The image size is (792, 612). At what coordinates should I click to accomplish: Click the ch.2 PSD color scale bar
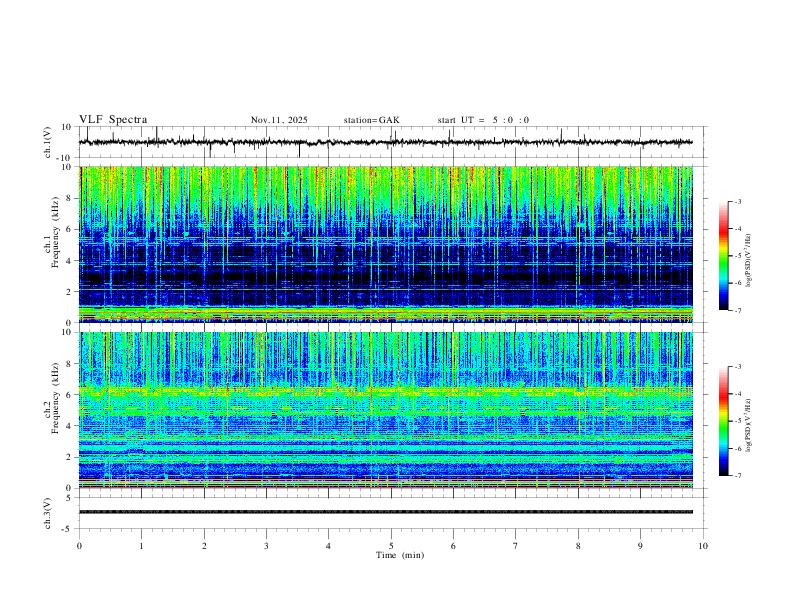(724, 421)
